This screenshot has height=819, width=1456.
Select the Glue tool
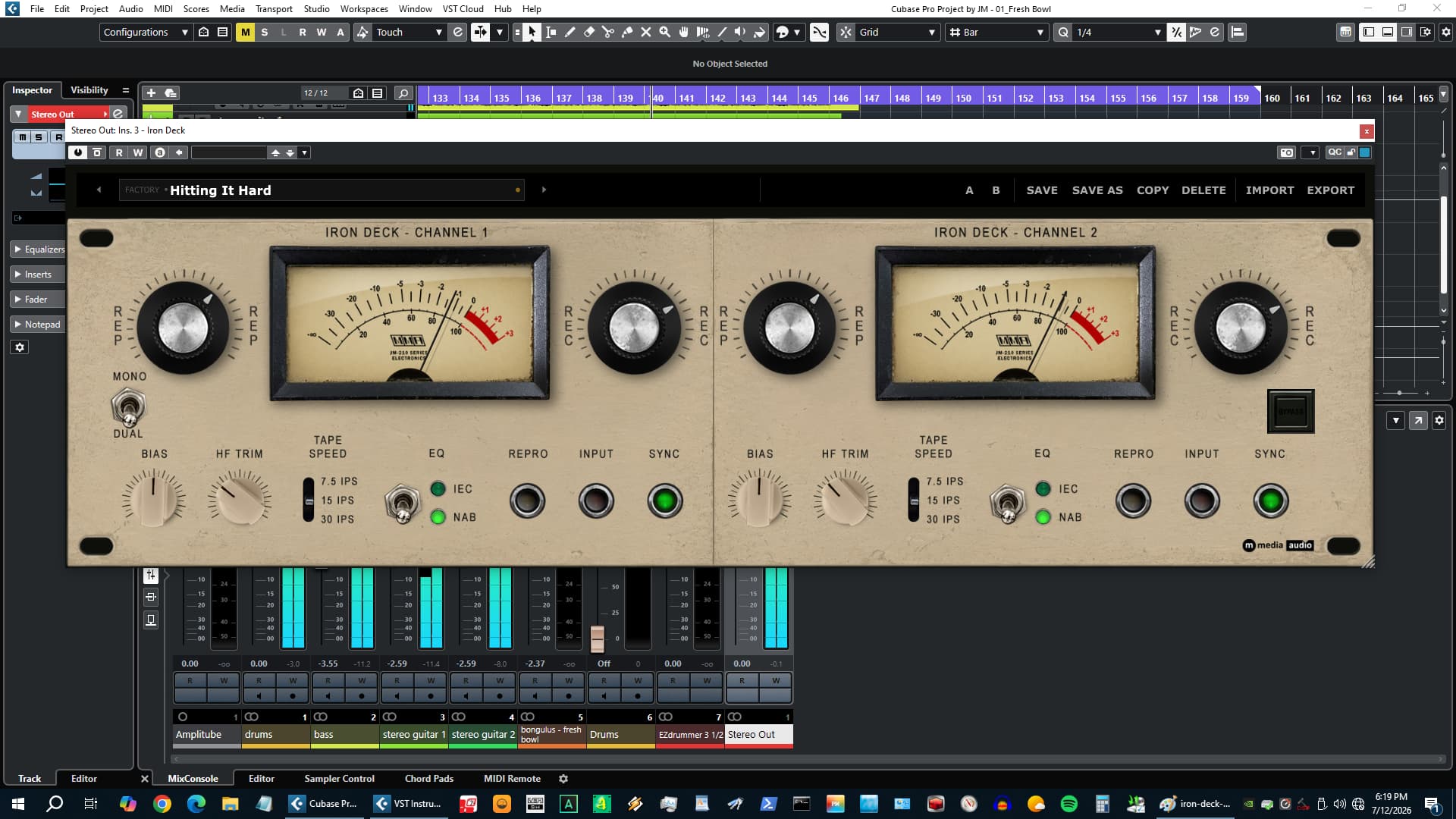coord(626,32)
